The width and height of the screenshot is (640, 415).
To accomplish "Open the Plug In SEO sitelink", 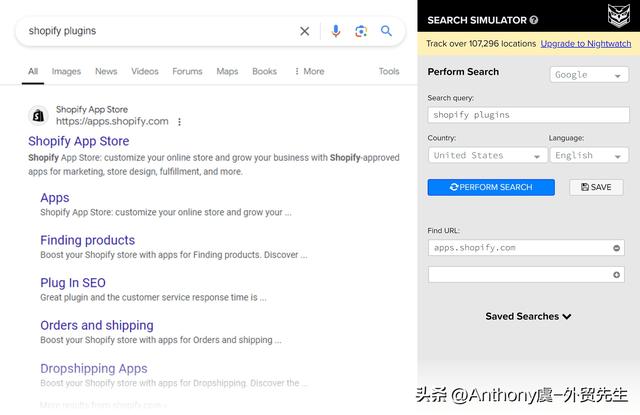I will [73, 283].
